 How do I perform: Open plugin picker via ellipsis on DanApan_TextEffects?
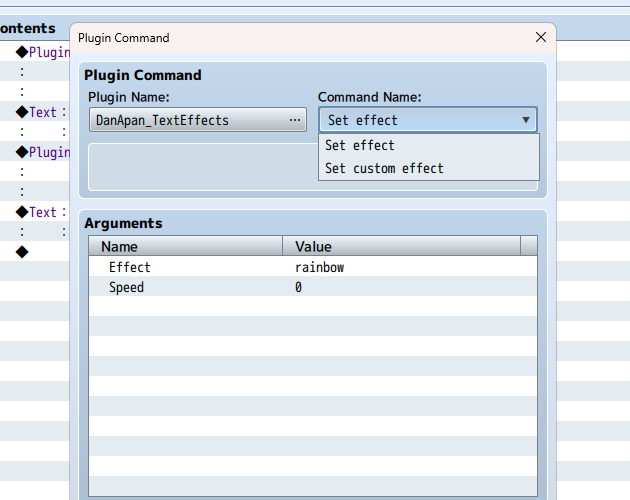point(295,120)
